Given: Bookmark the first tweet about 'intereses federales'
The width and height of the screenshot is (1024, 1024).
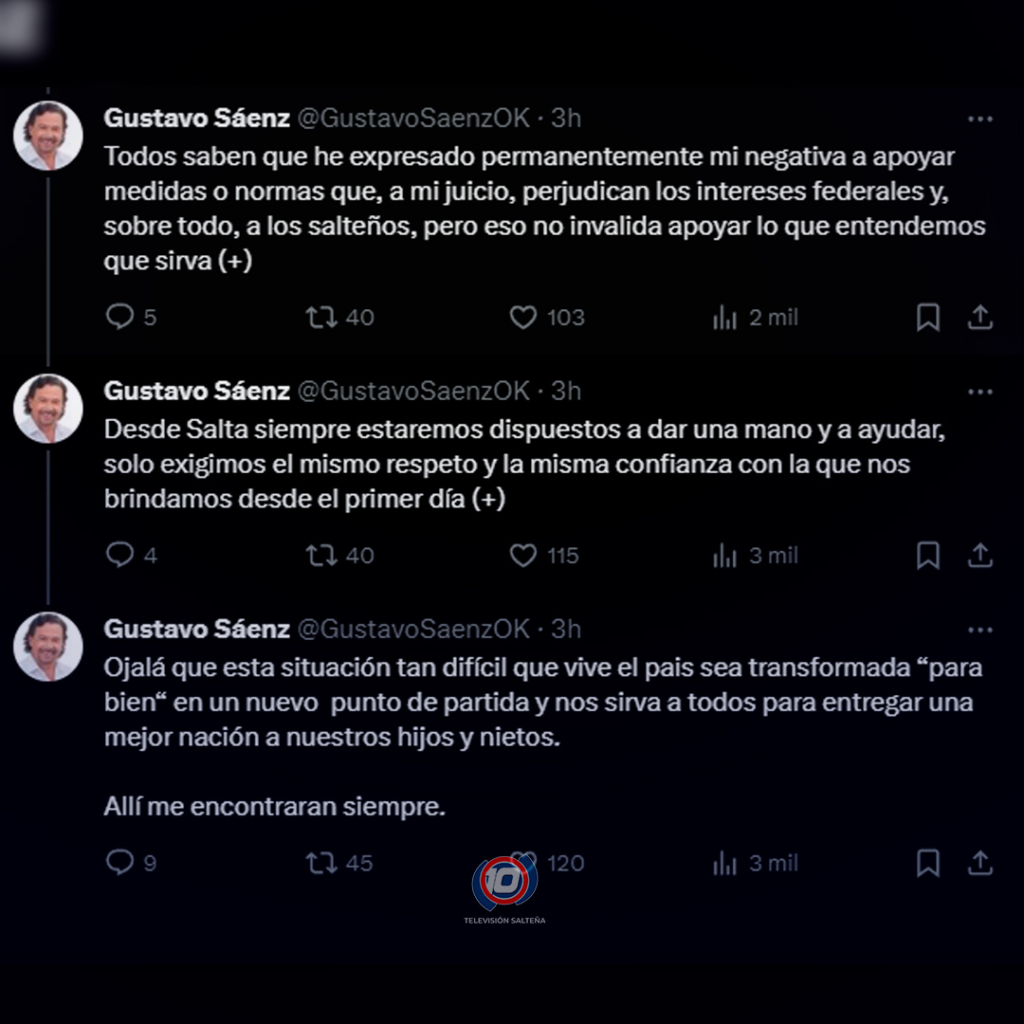Looking at the screenshot, I should pos(928,317).
